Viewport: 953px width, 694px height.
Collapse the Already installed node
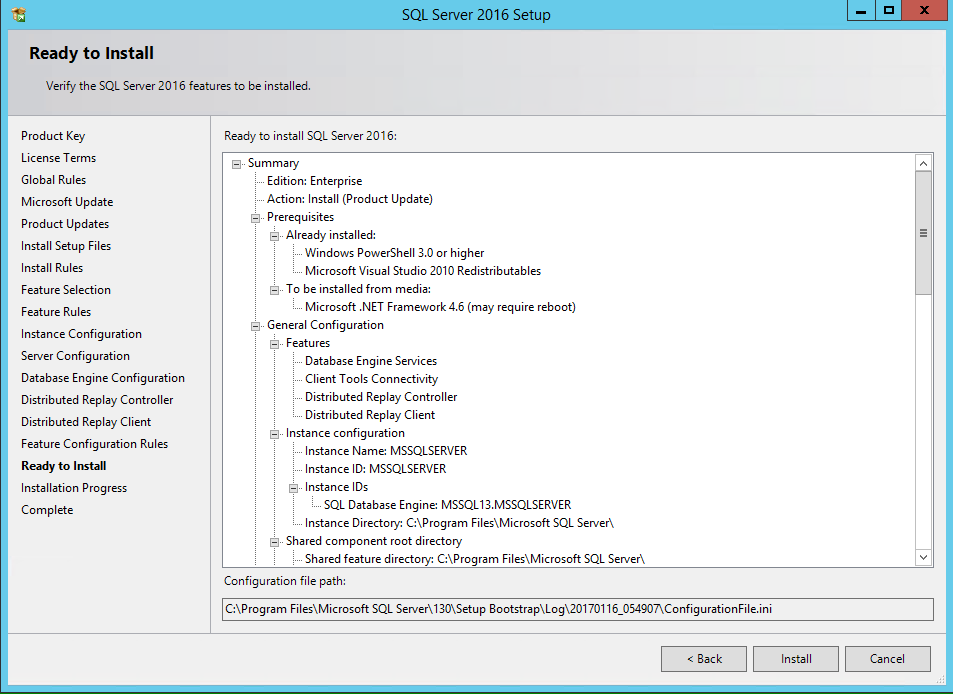pos(275,236)
